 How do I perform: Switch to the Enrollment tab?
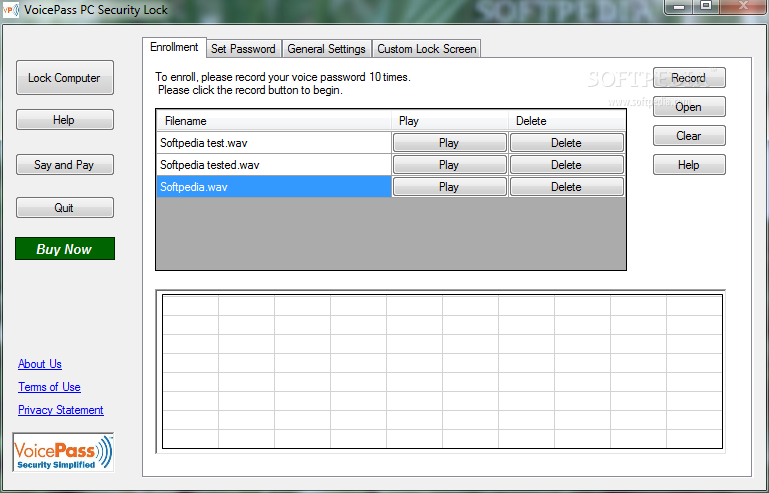pyautogui.click(x=174, y=48)
